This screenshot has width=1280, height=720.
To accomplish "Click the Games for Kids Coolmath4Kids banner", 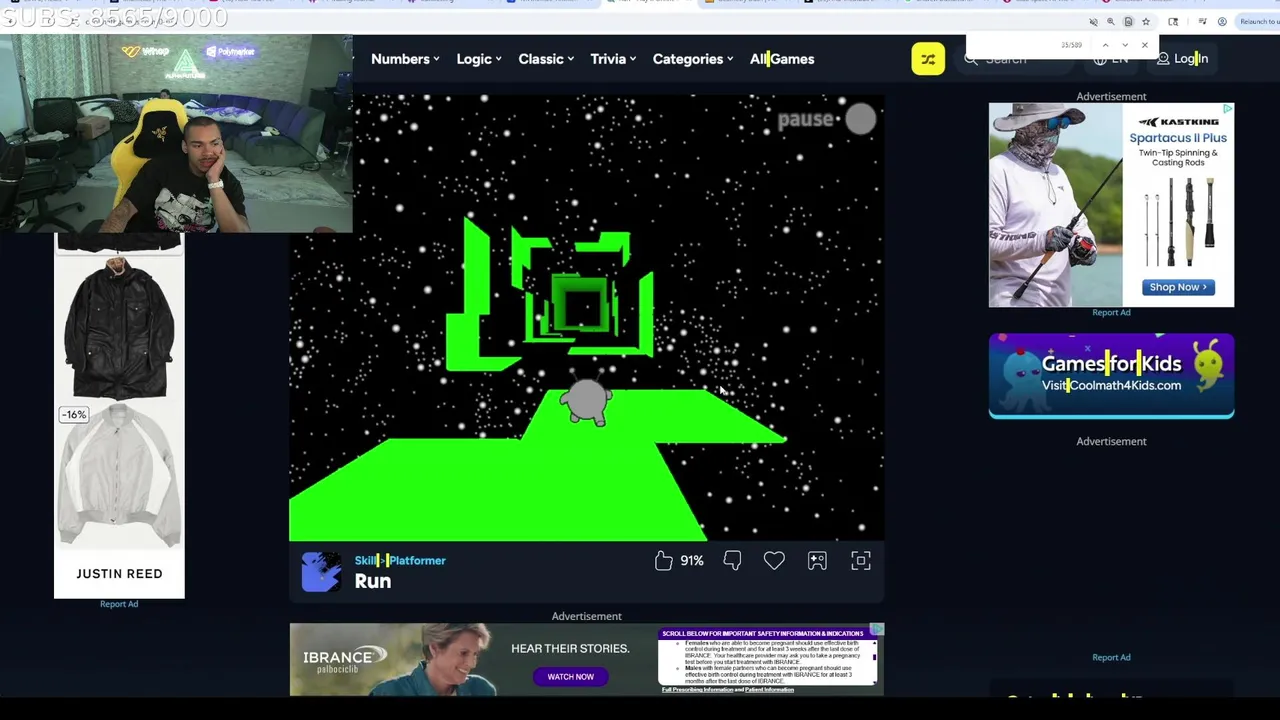I will (x=1111, y=375).
